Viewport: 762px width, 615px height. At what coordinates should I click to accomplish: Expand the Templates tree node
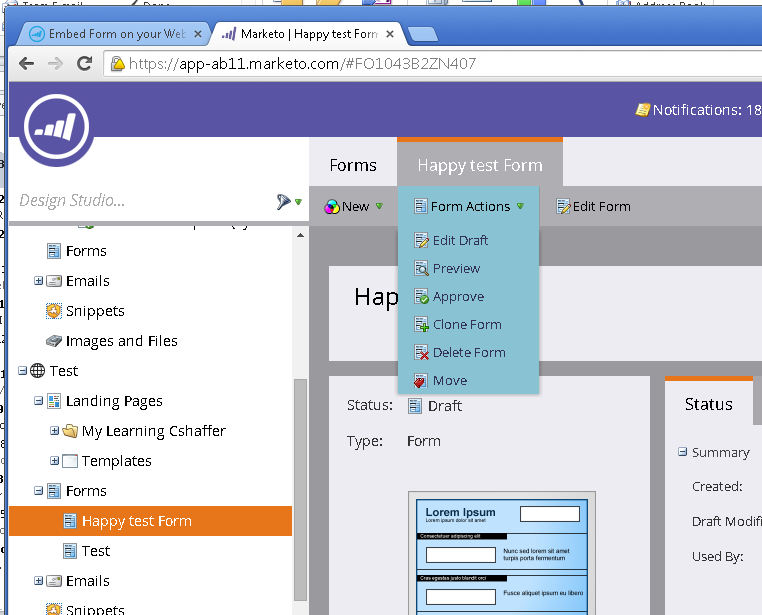click(54, 461)
